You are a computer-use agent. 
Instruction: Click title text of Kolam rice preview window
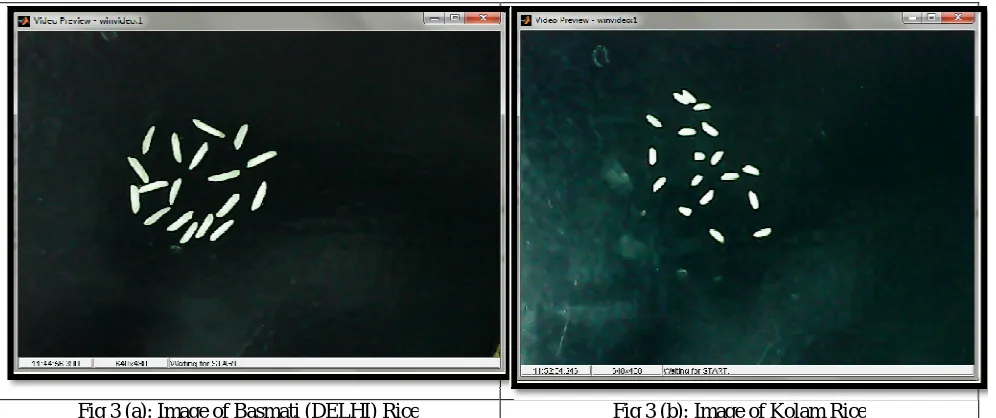(x=586, y=20)
